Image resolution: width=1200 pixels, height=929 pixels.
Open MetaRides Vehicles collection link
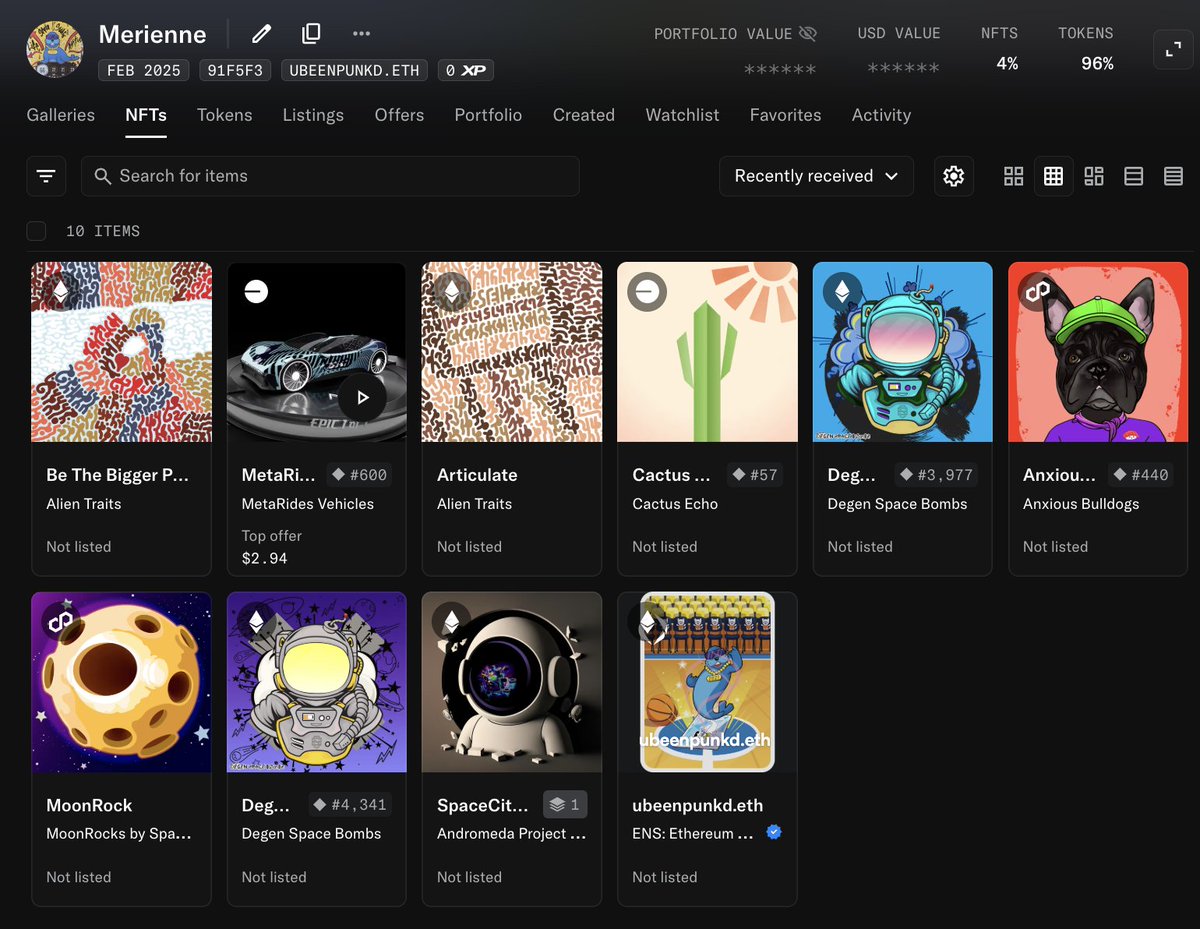click(307, 504)
